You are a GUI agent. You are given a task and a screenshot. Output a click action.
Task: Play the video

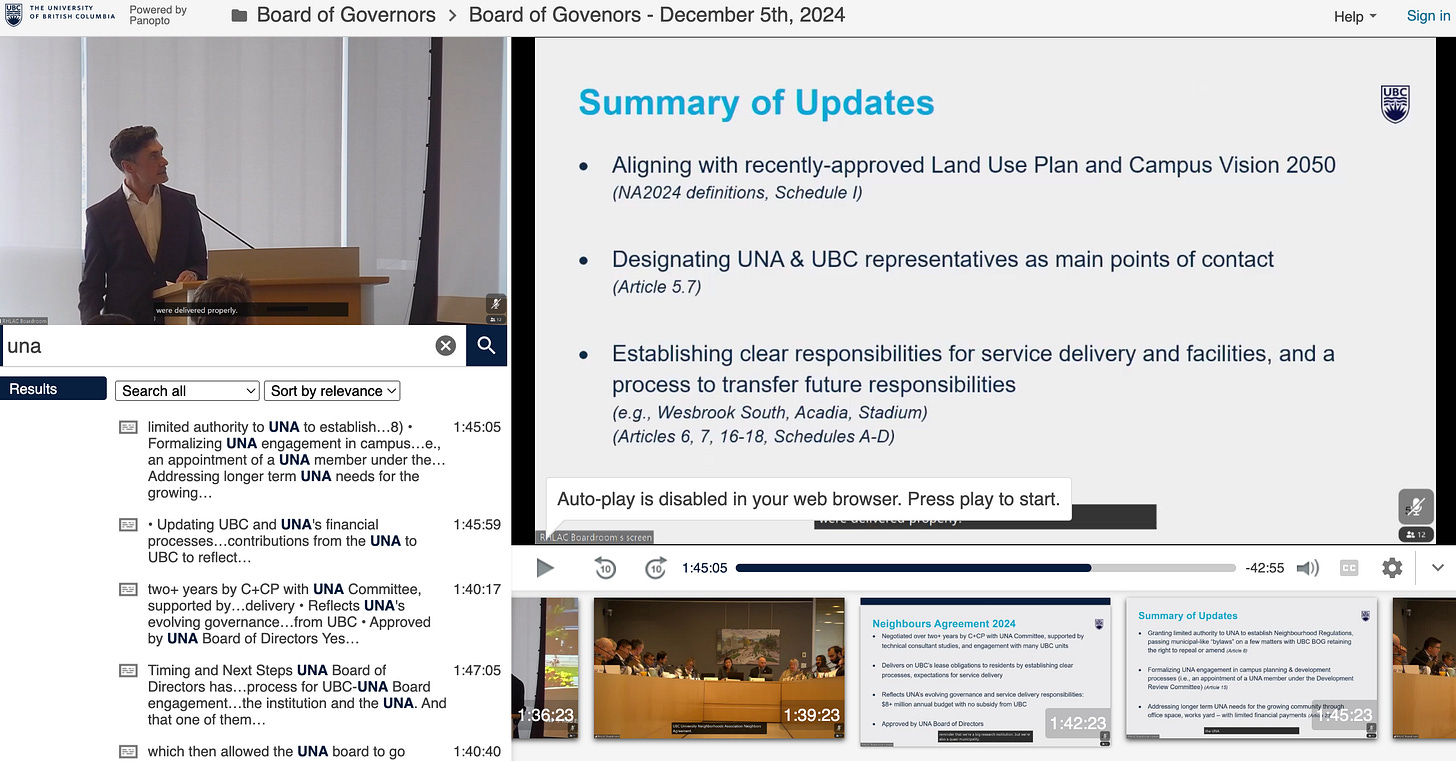(545, 568)
